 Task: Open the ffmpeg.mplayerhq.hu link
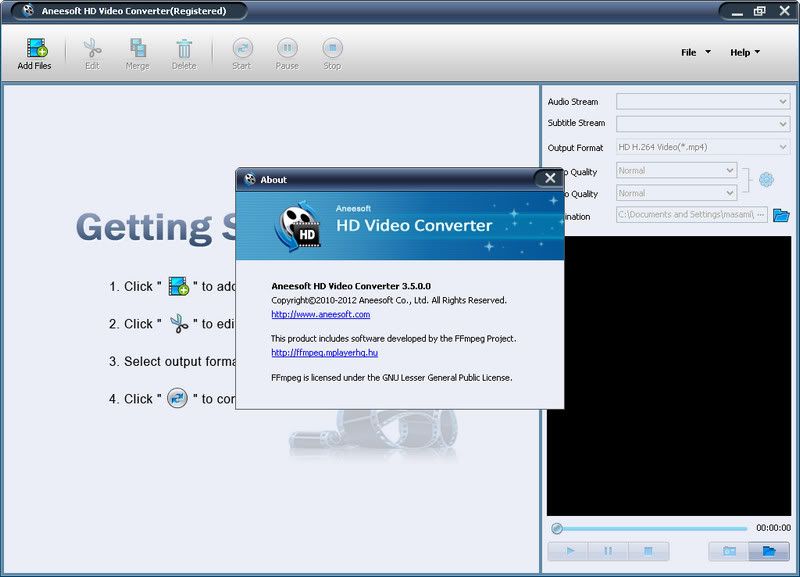coord(324,353)
